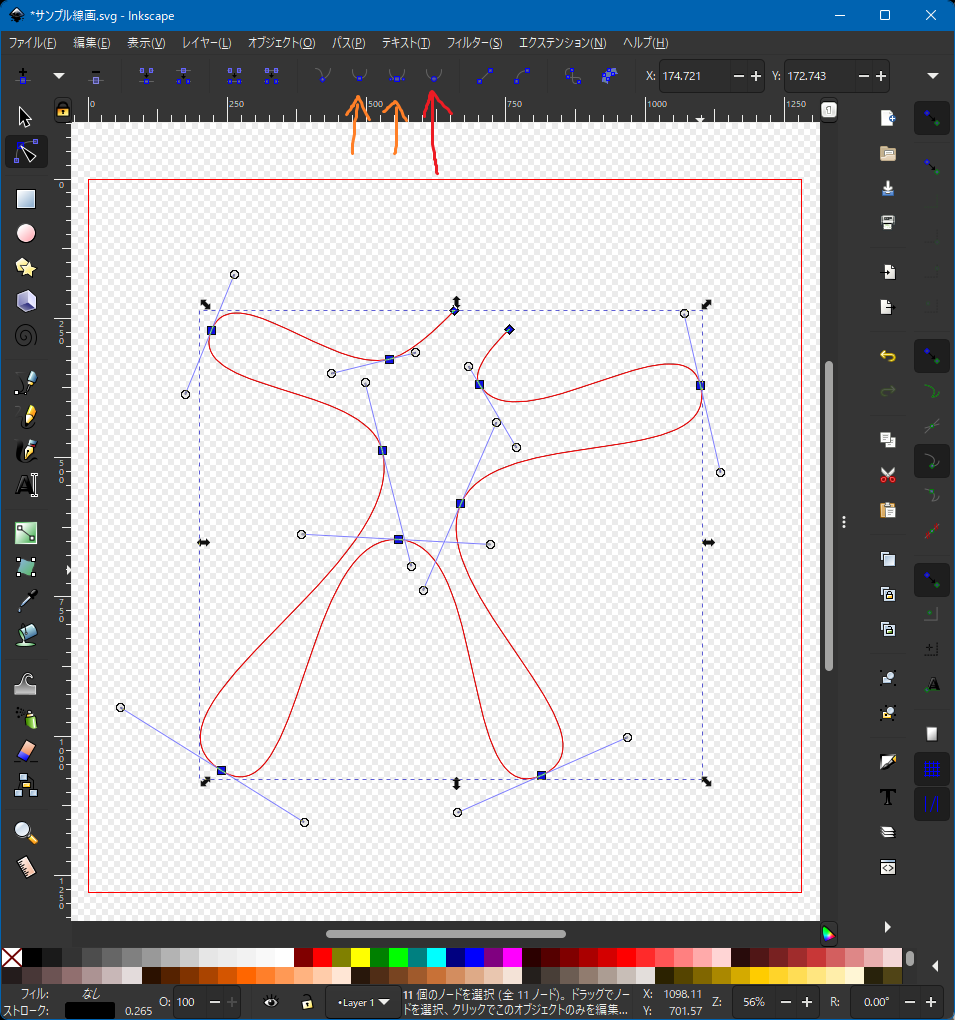Activate the Node edit tool
This screenshot has width=955, height=1020.
[x=25, y=152]
